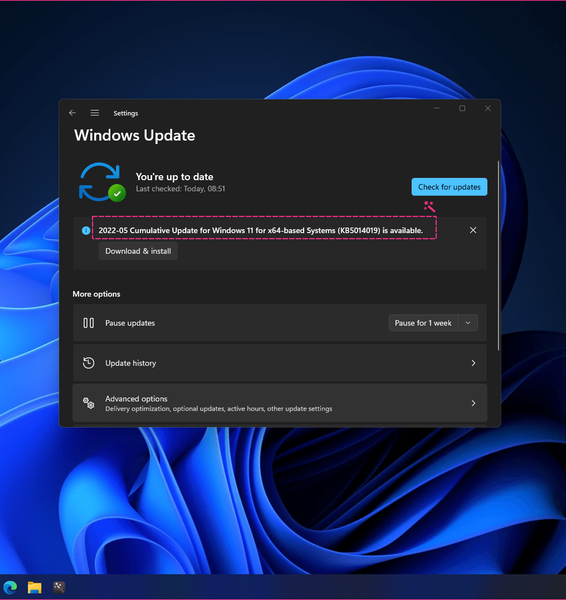Open Microsoft Edge from the taskbar
Screen dimensions: 566x600
(x=10, y=587)
